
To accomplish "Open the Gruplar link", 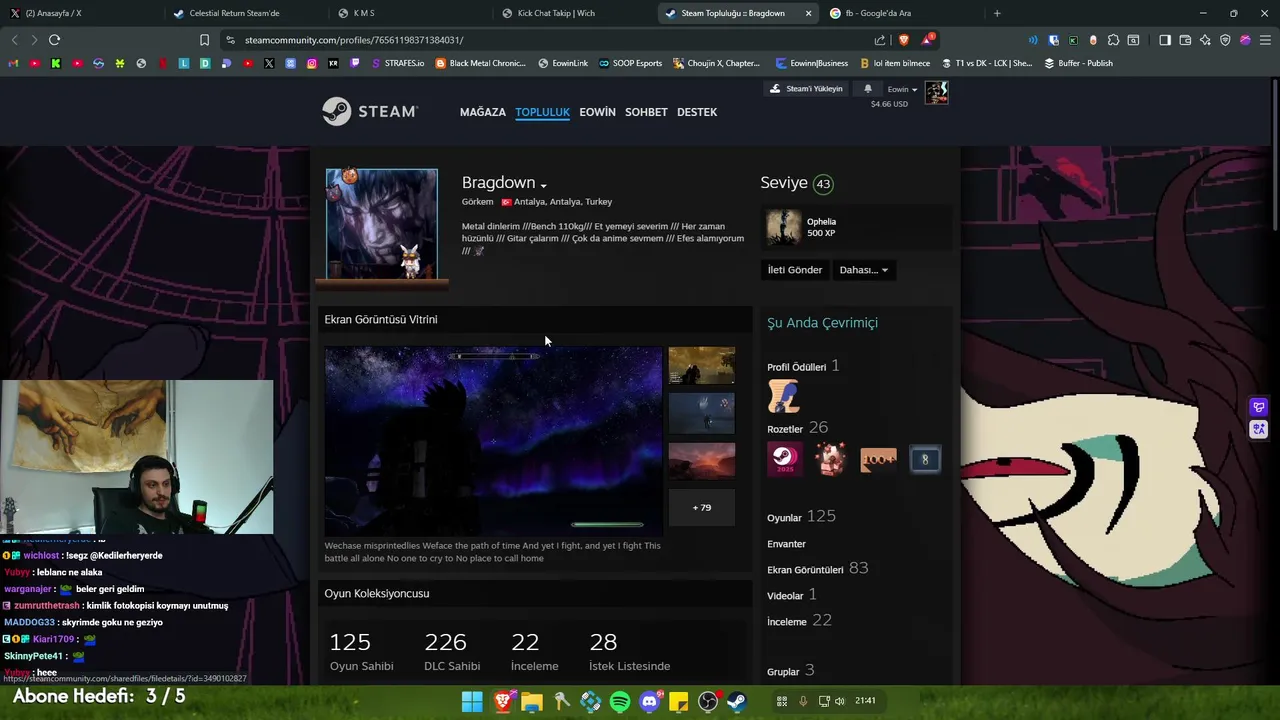I will point(783,672).
